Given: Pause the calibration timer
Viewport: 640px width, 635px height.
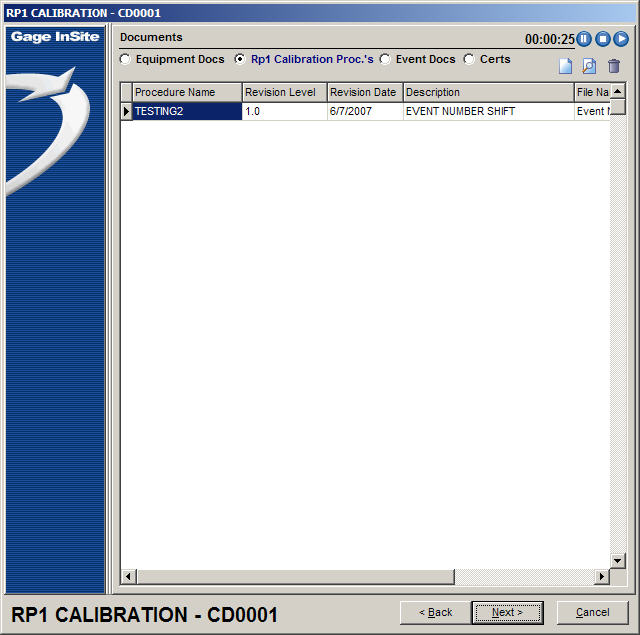Looking at the screenshot, I should [x=585, y=39].
